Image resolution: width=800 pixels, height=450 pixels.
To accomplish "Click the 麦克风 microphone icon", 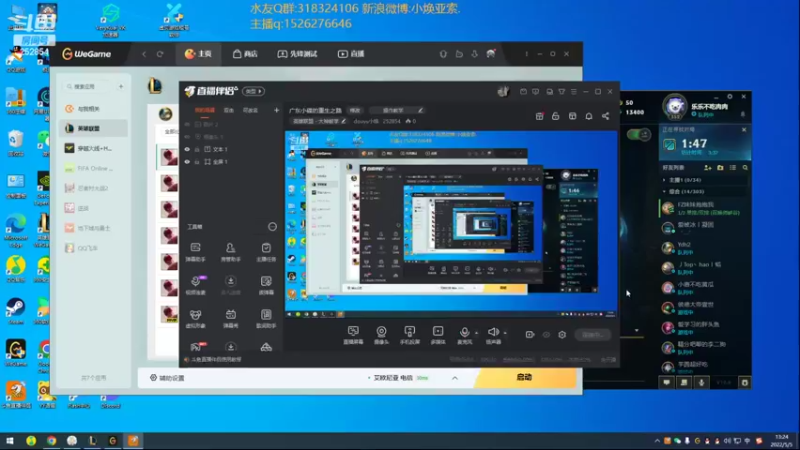I will [464, 335].
